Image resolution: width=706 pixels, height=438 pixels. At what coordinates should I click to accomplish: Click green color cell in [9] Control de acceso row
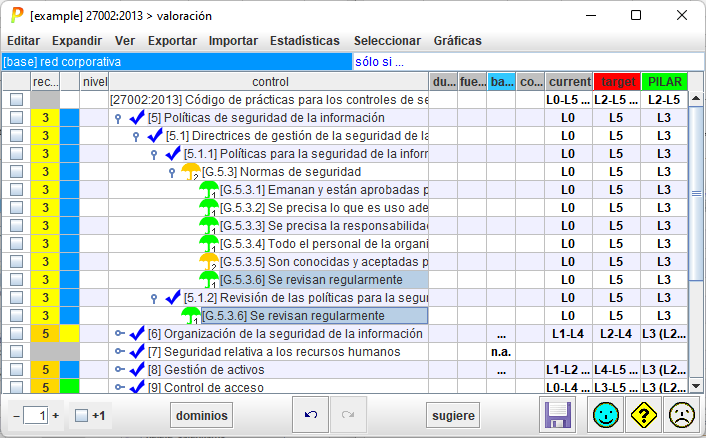pos(70,386)
